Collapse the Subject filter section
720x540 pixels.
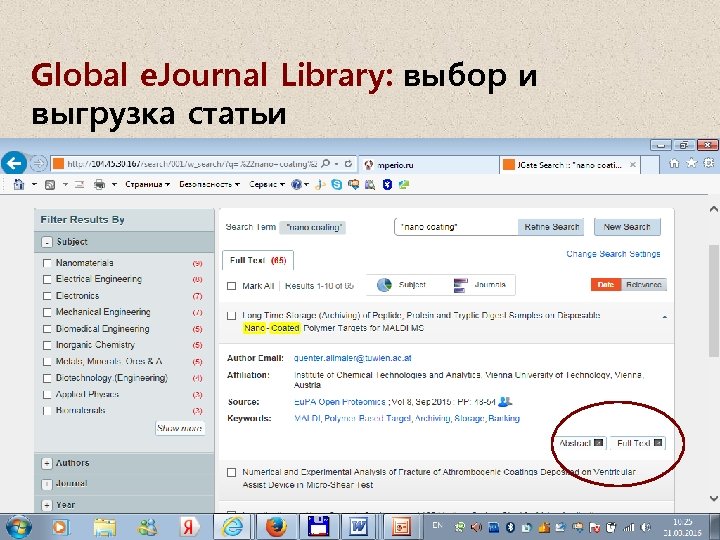pos(47,242)
